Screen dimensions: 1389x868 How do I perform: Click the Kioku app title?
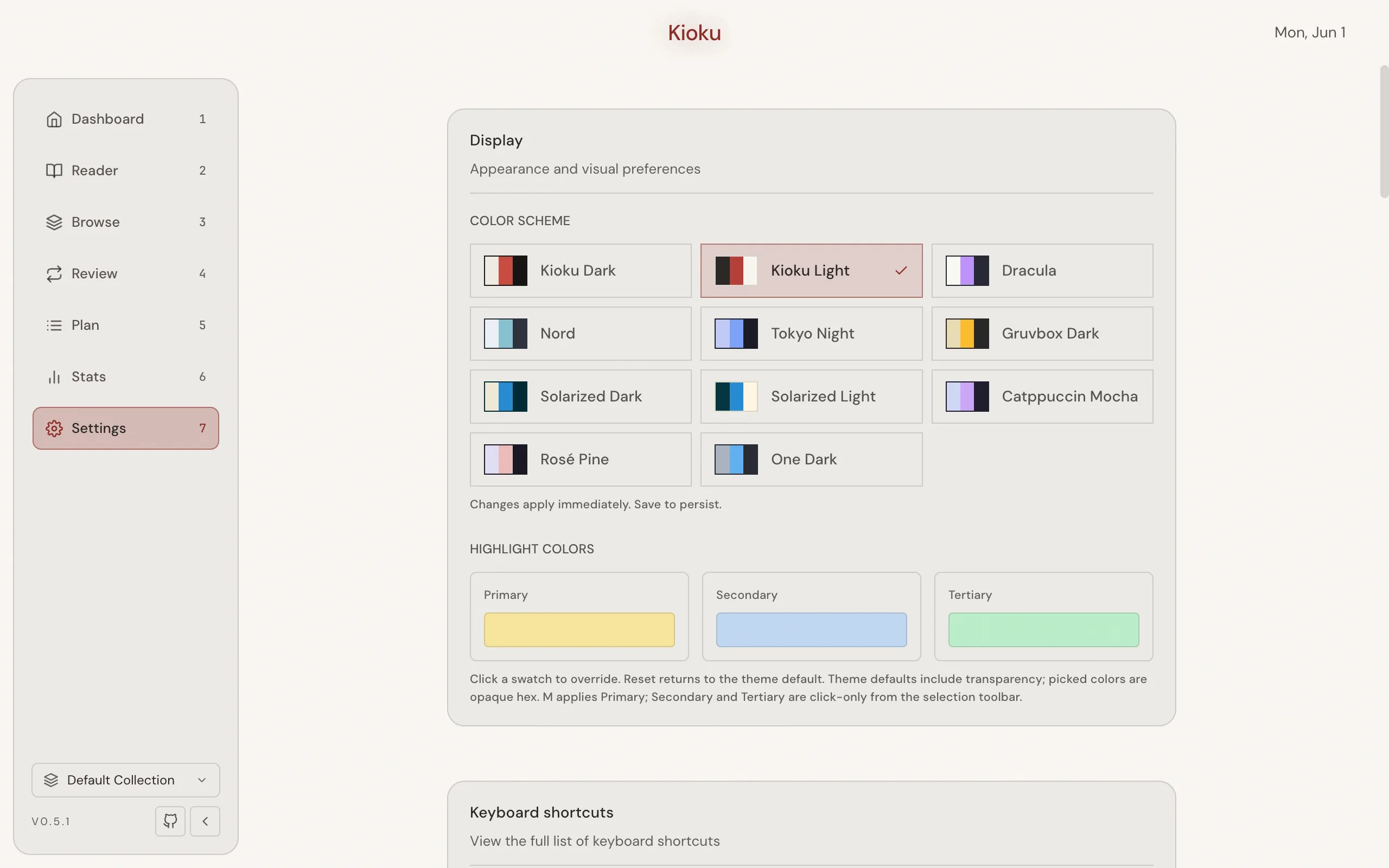click(694, 33)
